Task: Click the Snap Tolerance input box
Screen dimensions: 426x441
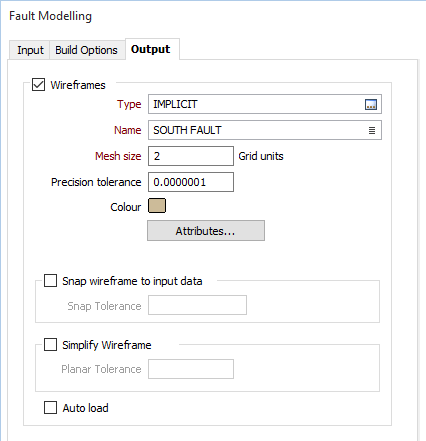Action: [197, 305]
